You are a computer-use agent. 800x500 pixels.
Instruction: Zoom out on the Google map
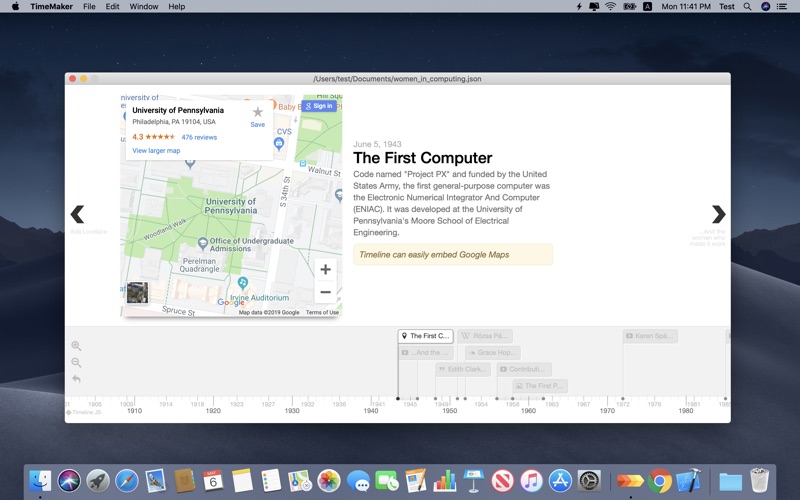pos(326,292)
